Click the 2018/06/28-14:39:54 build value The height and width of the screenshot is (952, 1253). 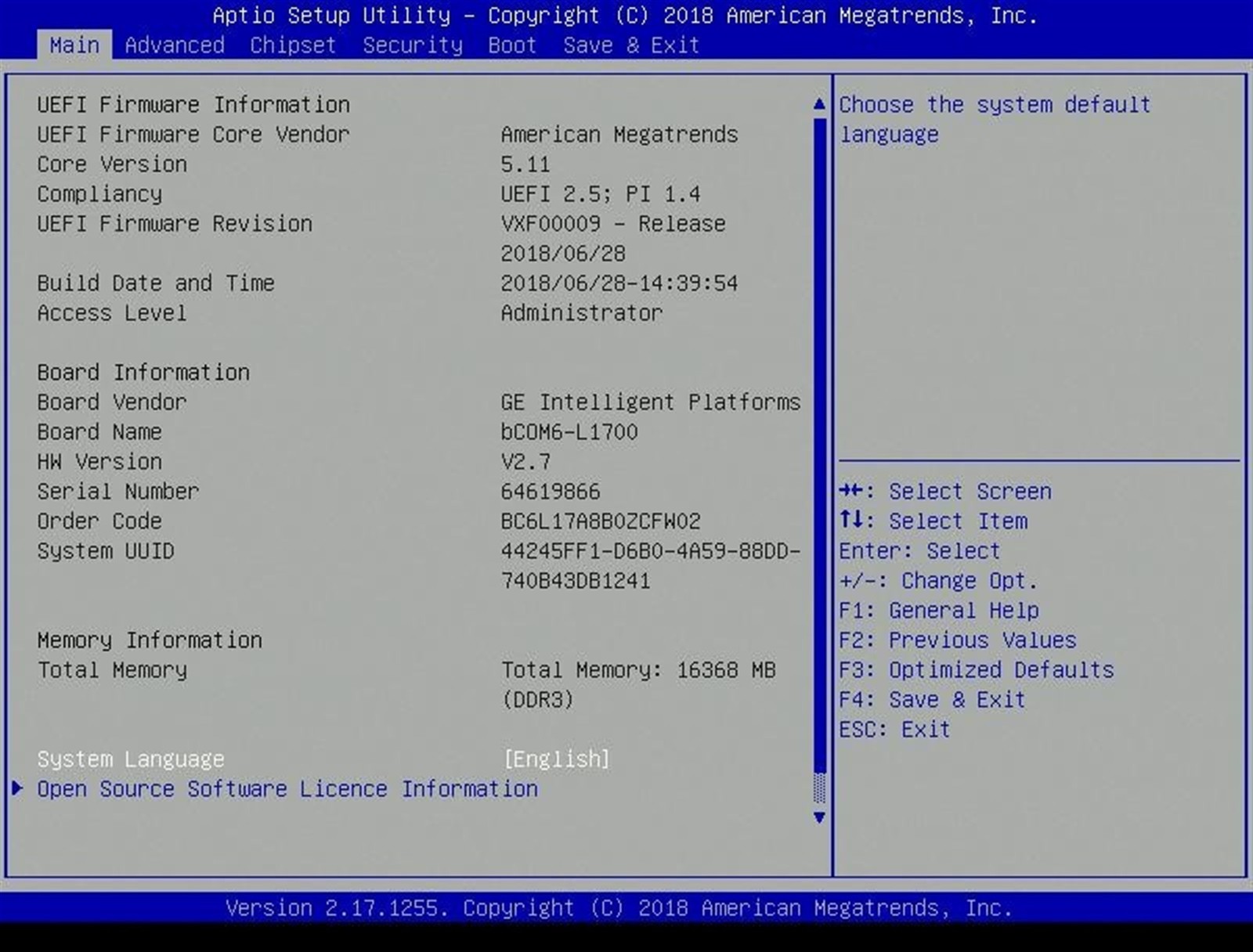[619, 283]
